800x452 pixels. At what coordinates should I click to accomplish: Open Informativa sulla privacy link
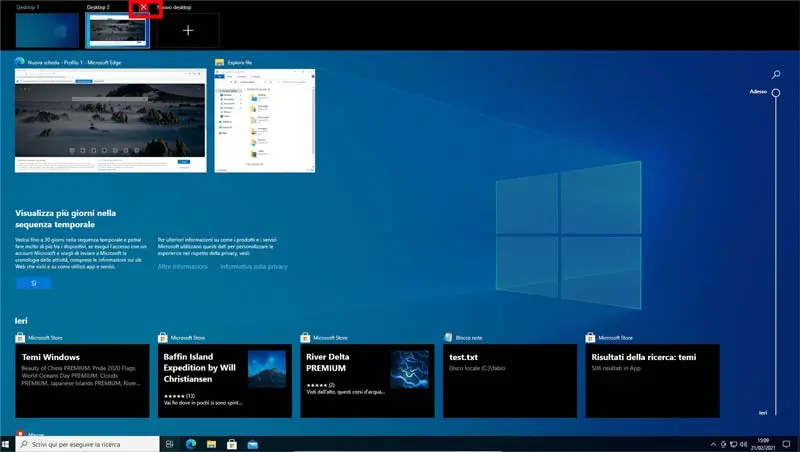click(254, 266)
